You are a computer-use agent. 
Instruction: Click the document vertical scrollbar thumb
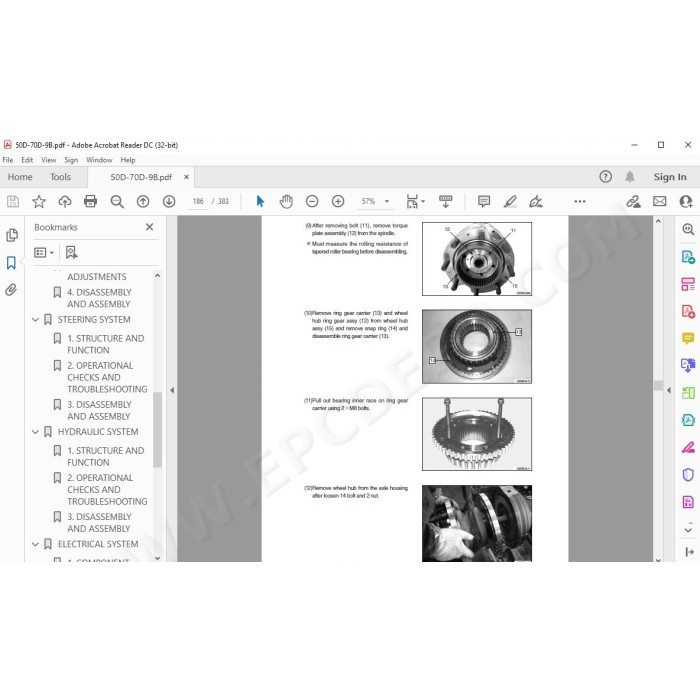click(x=658, y=385)
